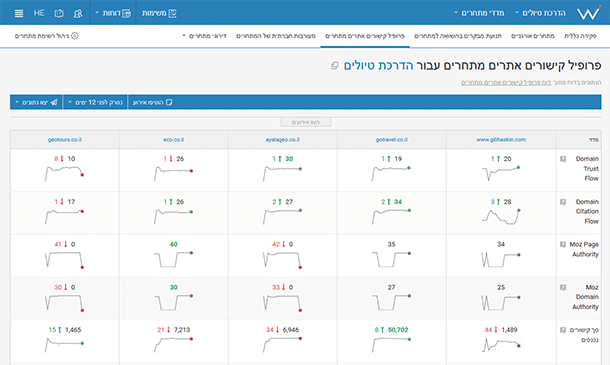The width and height of the screenshot is (610, 365).
Task: Open תנועת מבקרים בהשוואה למתחרים tab
Action: [x=458, y=36]
